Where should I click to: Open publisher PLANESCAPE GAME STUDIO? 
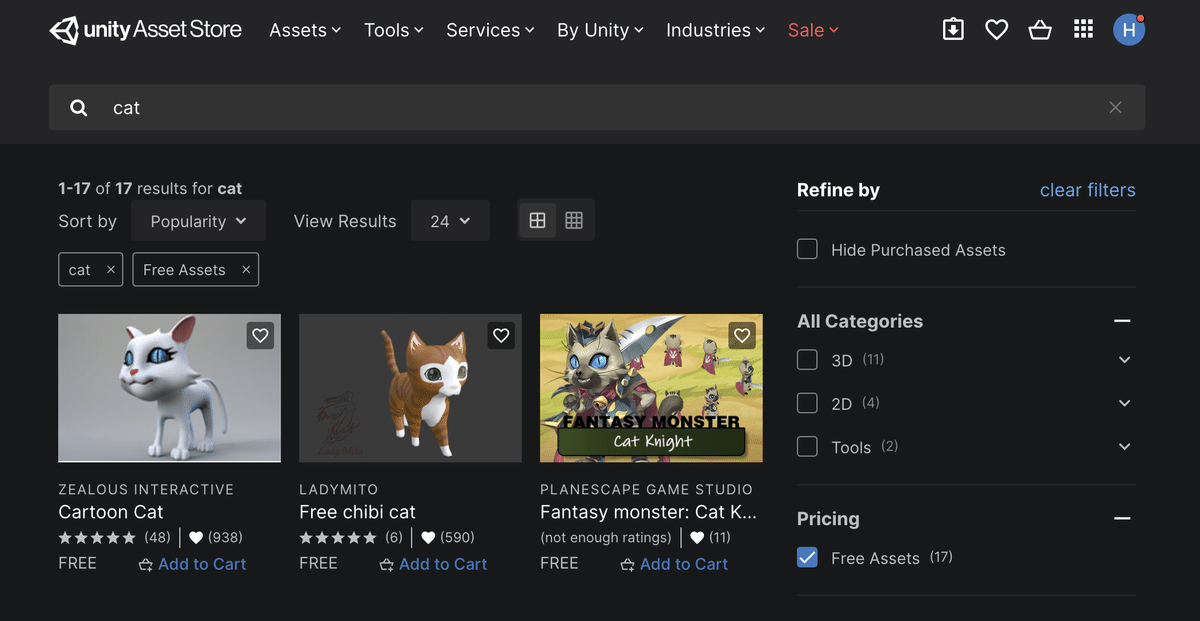646,490
